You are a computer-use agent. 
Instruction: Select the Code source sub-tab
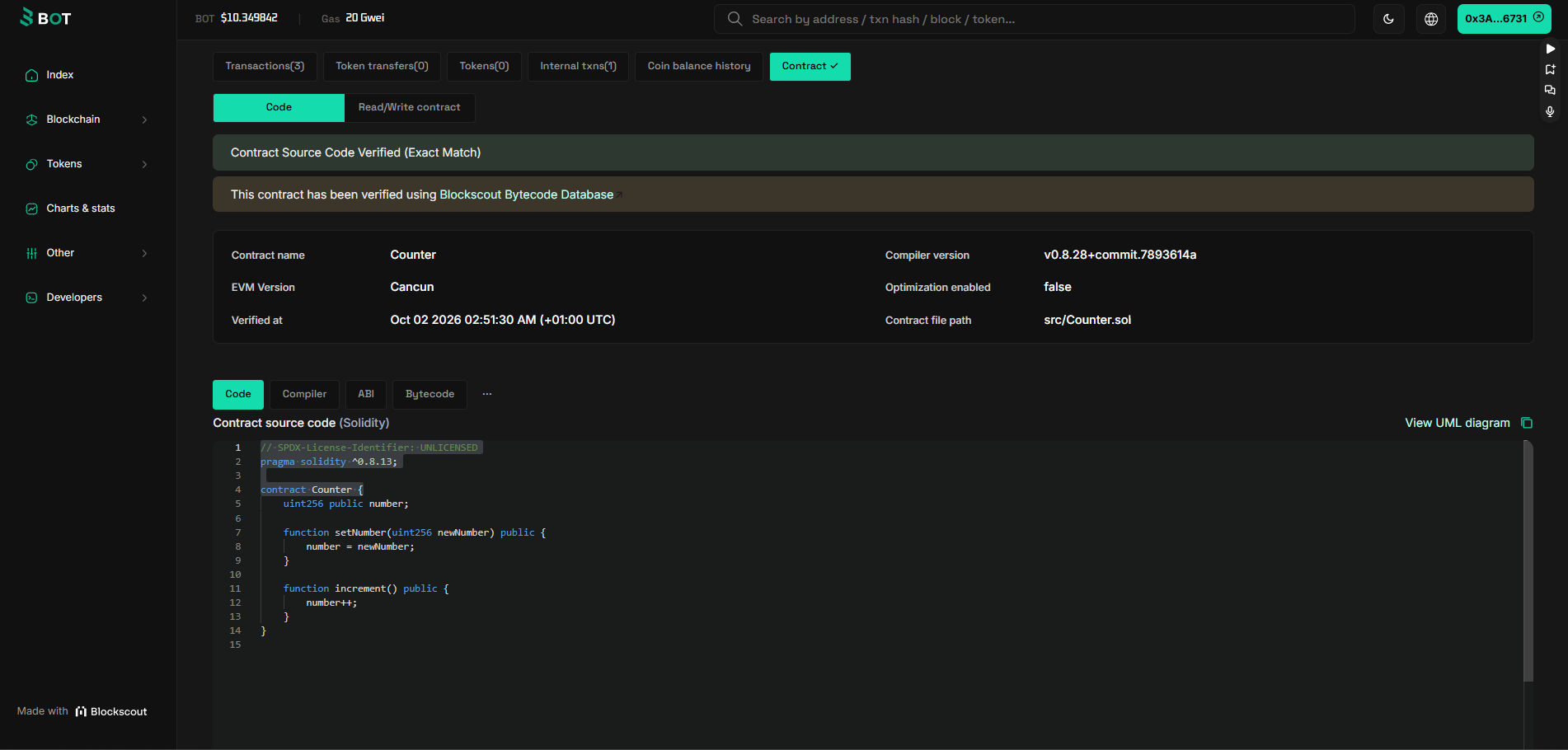coord(238,394)
